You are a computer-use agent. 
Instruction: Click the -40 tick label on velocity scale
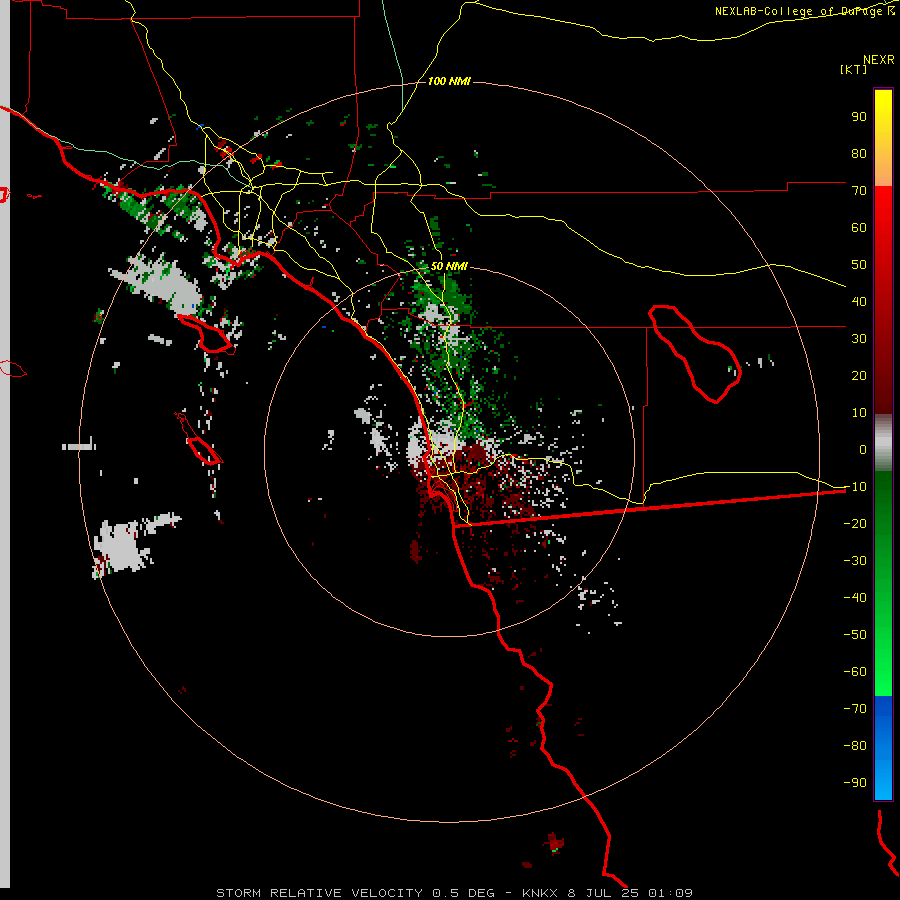tap(855, 598)
